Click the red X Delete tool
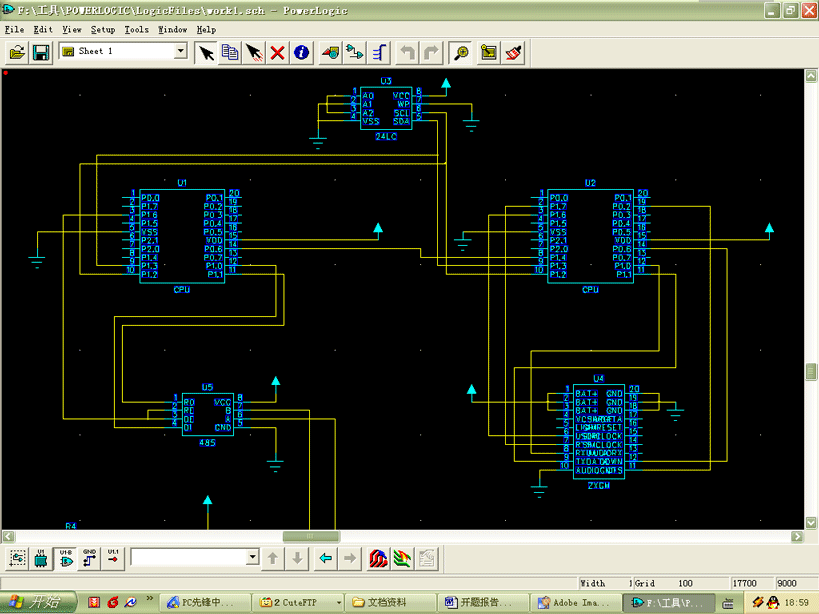 pos(278,52)
